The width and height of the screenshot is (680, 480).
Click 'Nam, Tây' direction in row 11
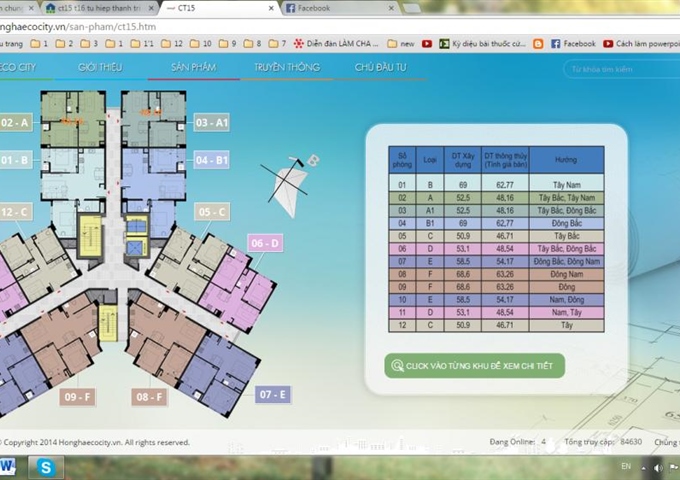[x=566, y=312]
